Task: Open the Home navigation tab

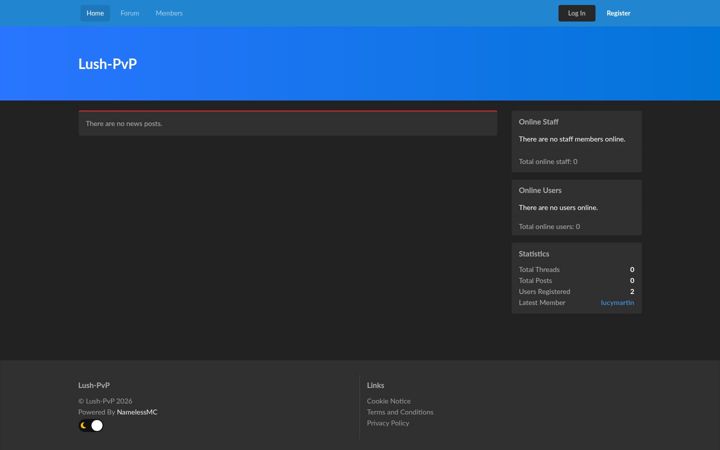Action: pyautogui.click(x=95, y=13)
